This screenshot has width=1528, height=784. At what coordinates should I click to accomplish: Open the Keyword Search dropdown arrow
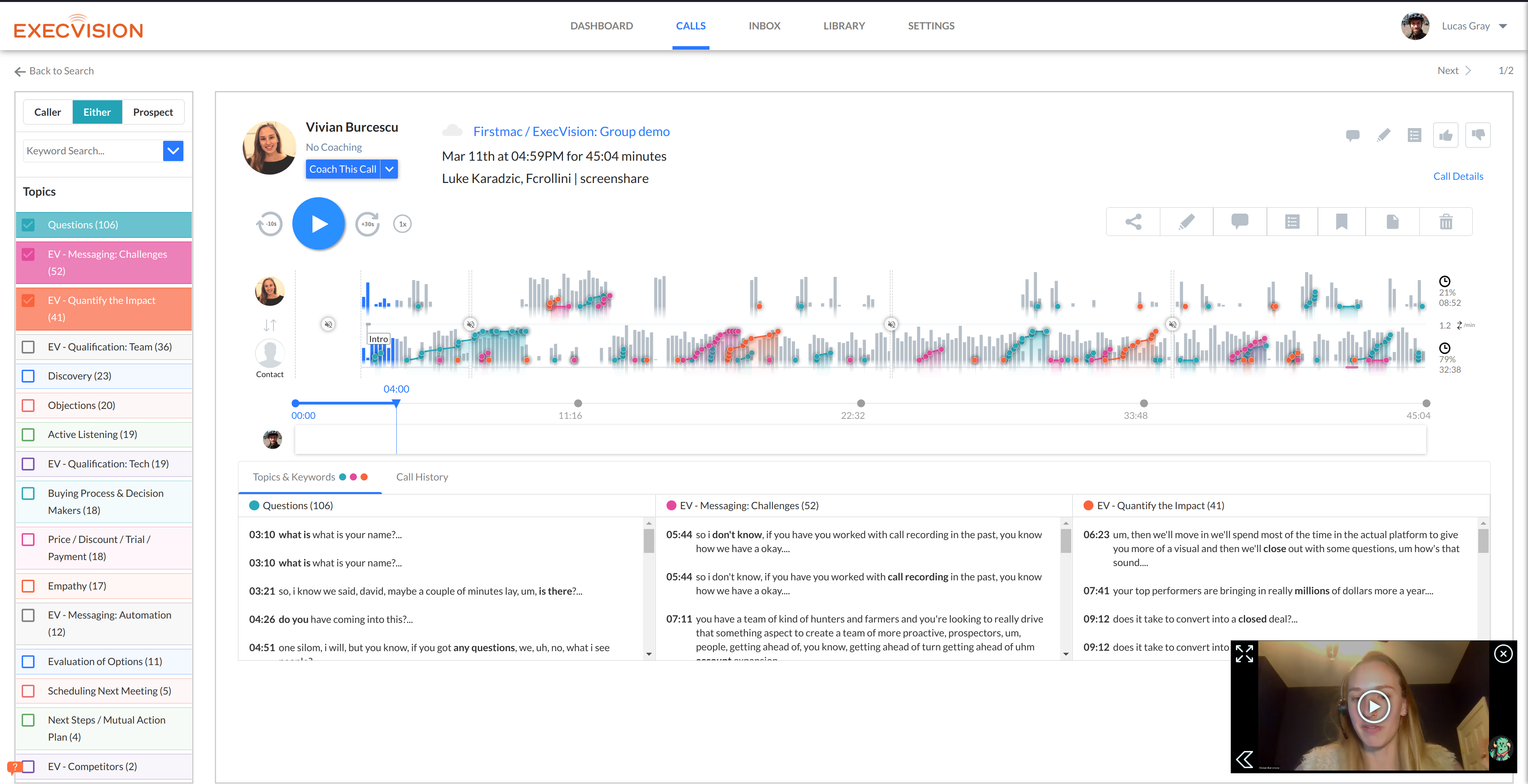point(173,151)
